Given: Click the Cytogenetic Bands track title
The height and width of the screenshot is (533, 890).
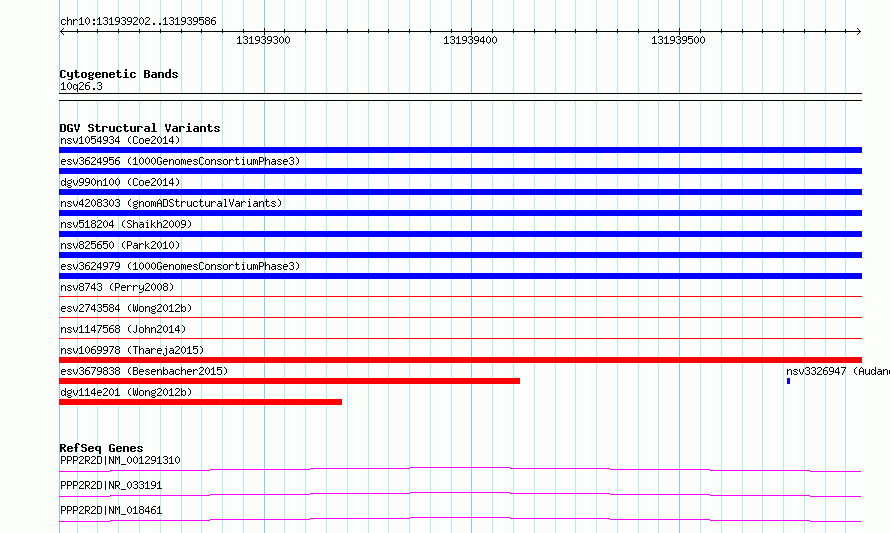Looking at the screenshot, I should [119, 74].
